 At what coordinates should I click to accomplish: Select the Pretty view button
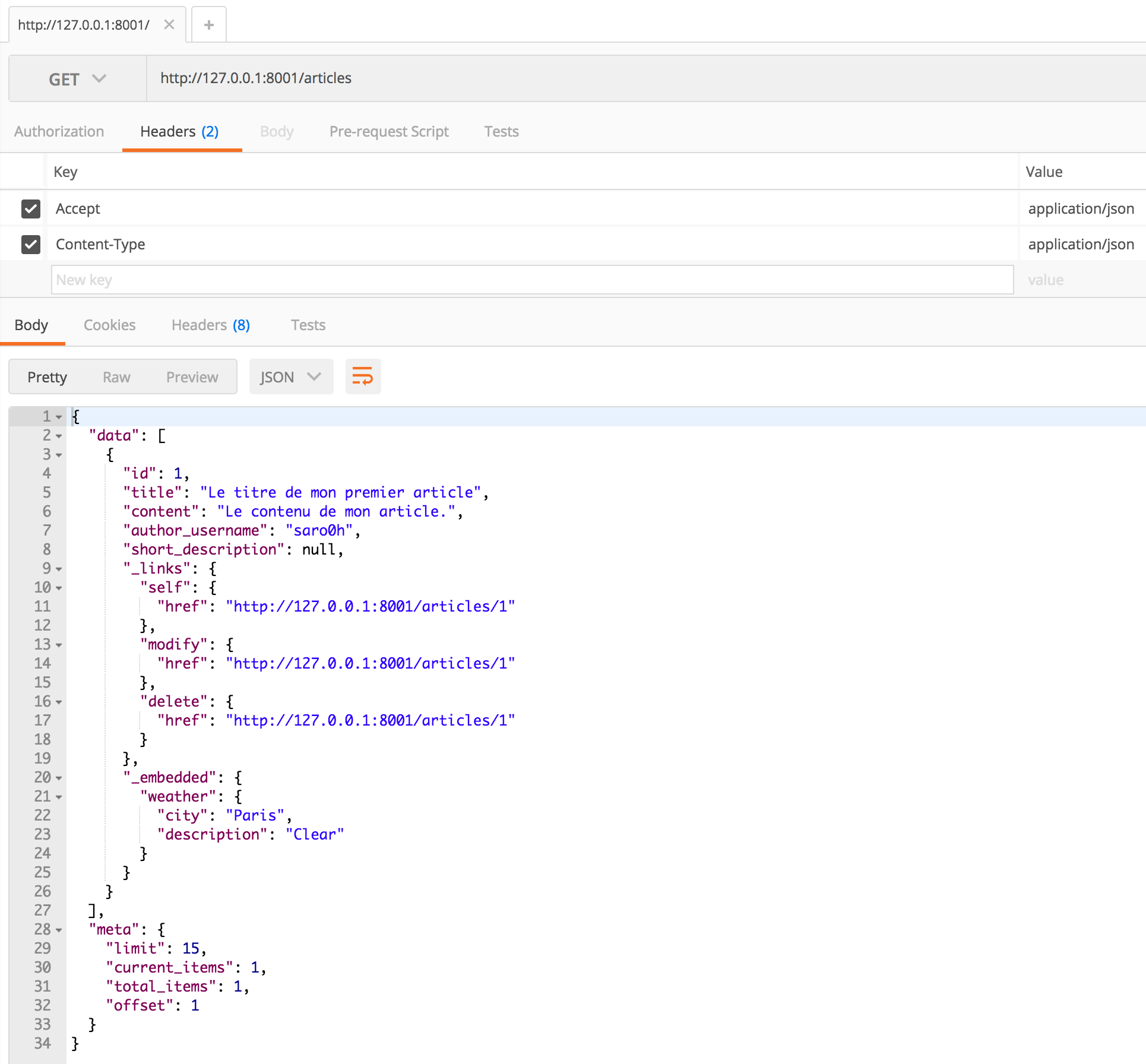point(48,377)
